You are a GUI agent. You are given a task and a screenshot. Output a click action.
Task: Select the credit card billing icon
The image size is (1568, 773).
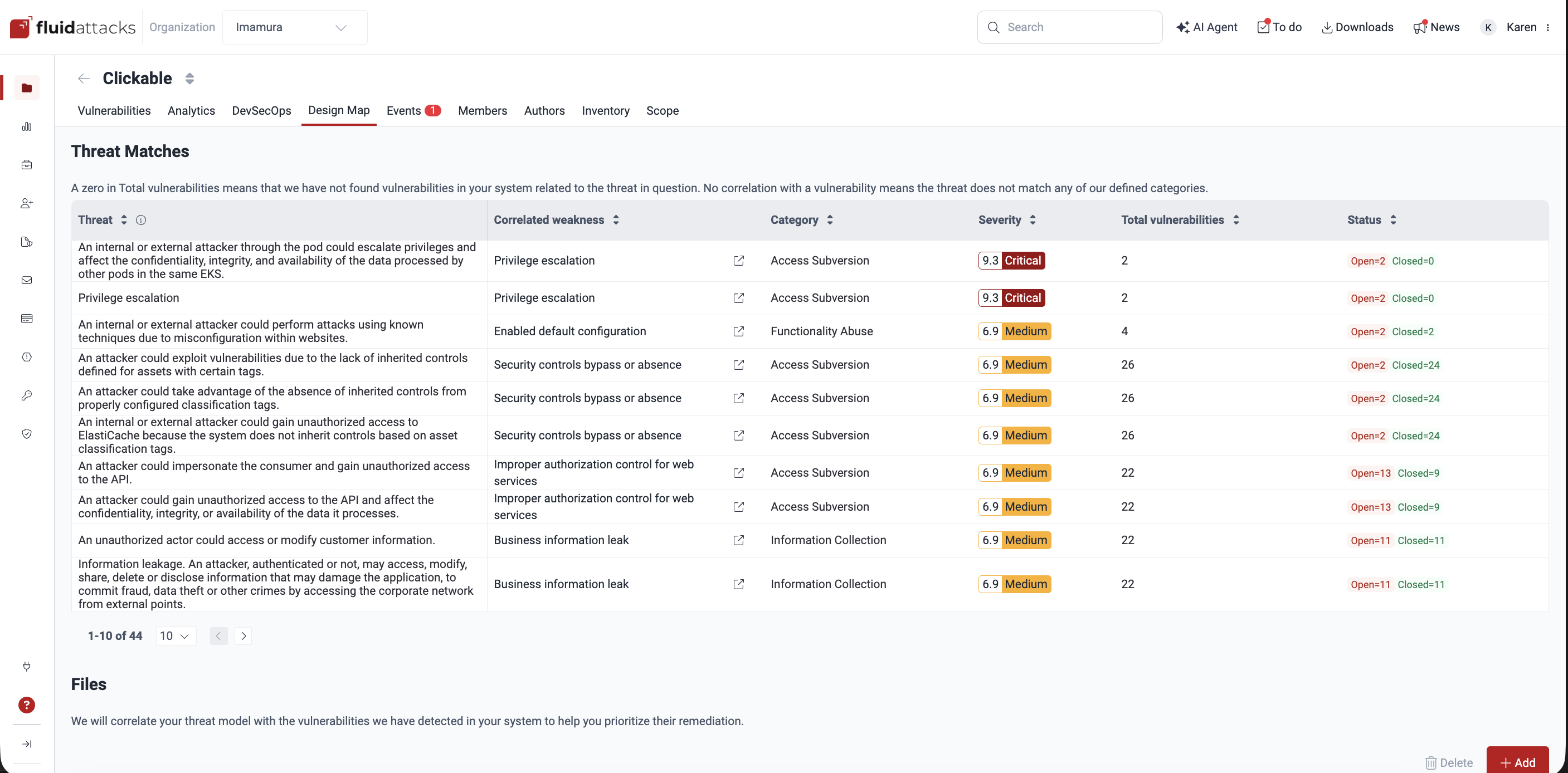click(27, 318)
